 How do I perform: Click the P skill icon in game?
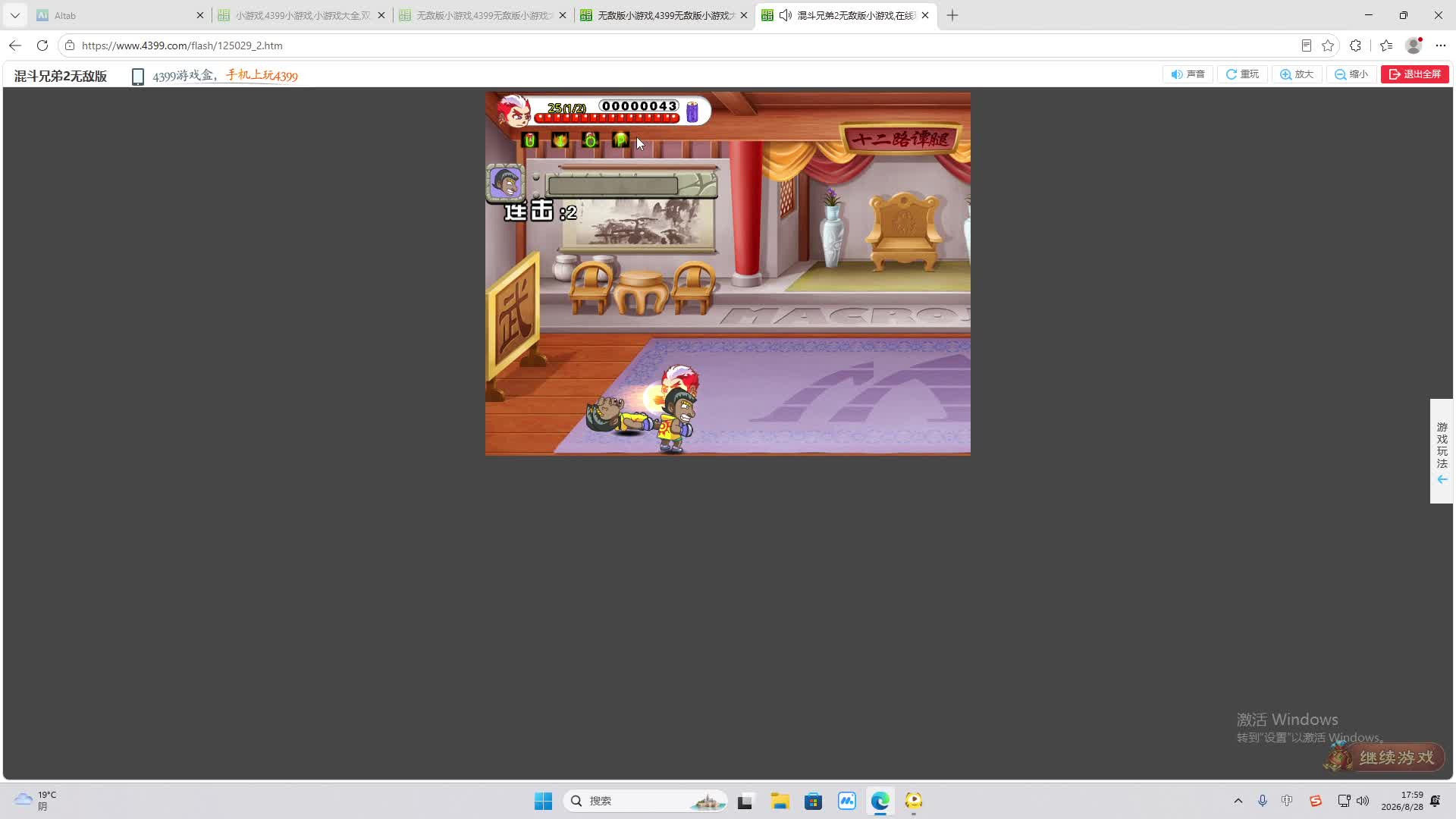point(620,140)
